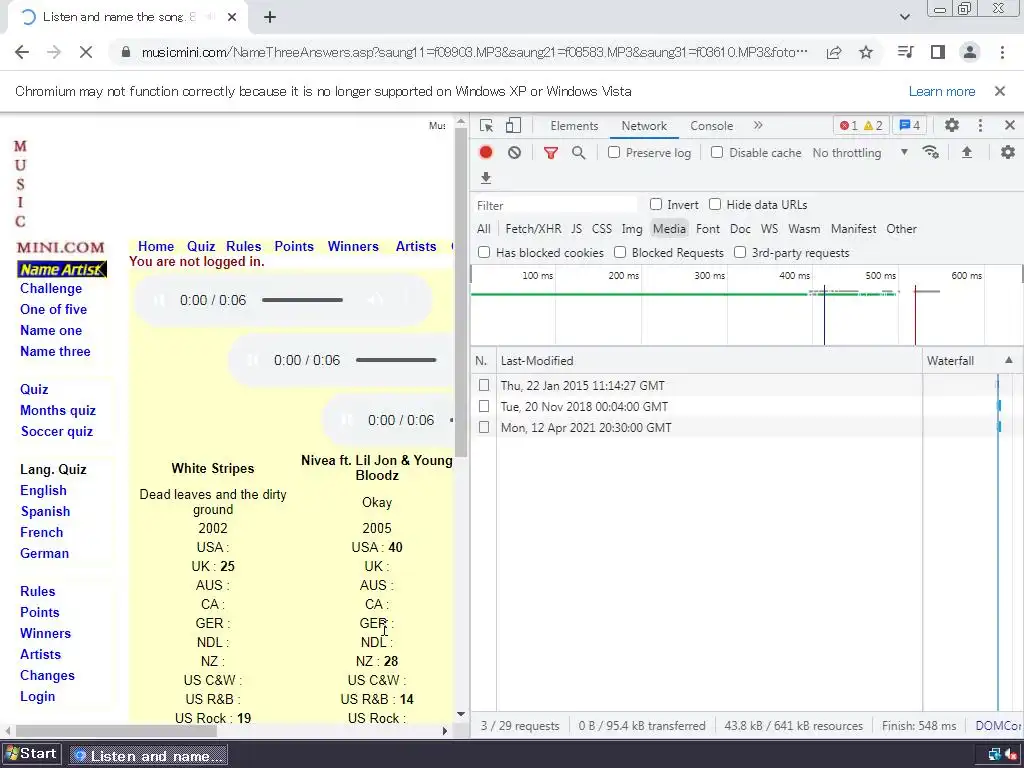Click the Import HAR upload icon
Image resolution: width=1024 pixels, height=768 pixels.
pyautogui.click(x=967, y=152)
